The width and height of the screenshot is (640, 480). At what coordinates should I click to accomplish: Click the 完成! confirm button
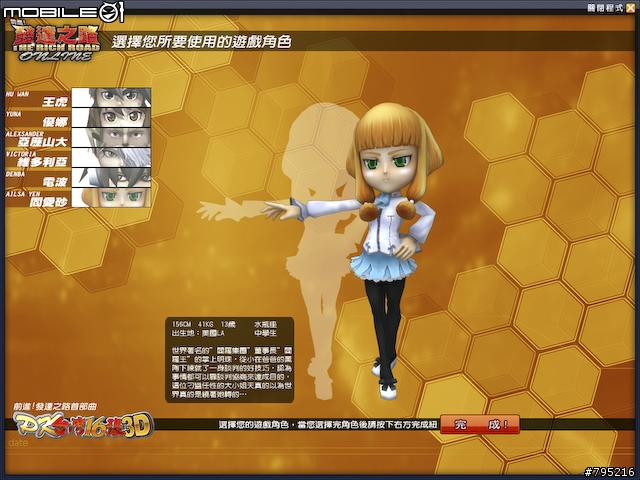pyautogui.click(x=480, y=424)
